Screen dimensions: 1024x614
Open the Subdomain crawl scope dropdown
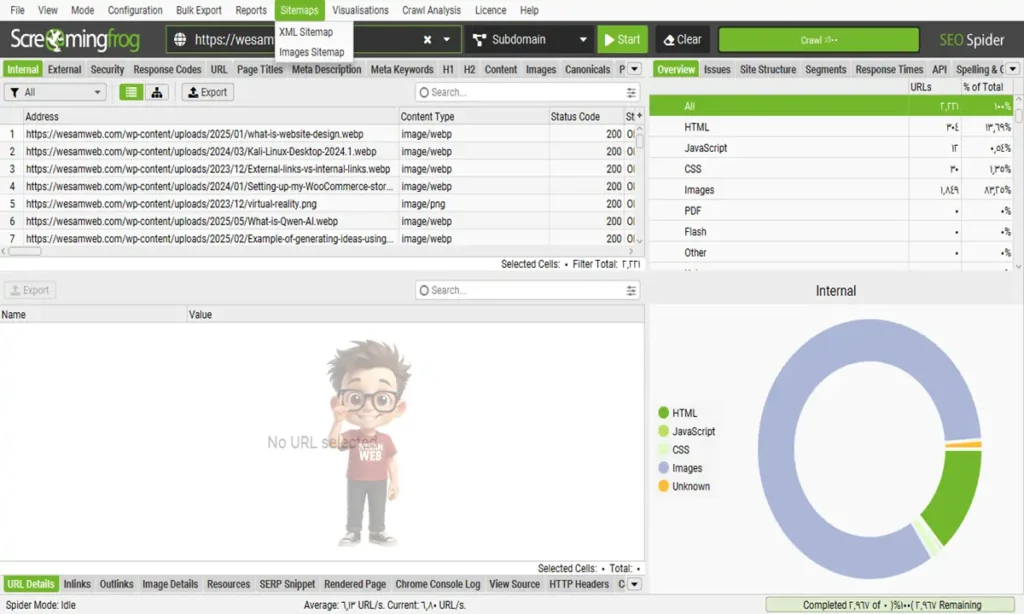point(528,37)
